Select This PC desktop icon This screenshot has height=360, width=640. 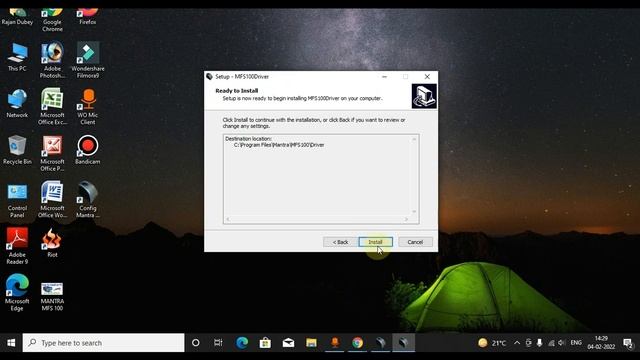click(17, 57)
